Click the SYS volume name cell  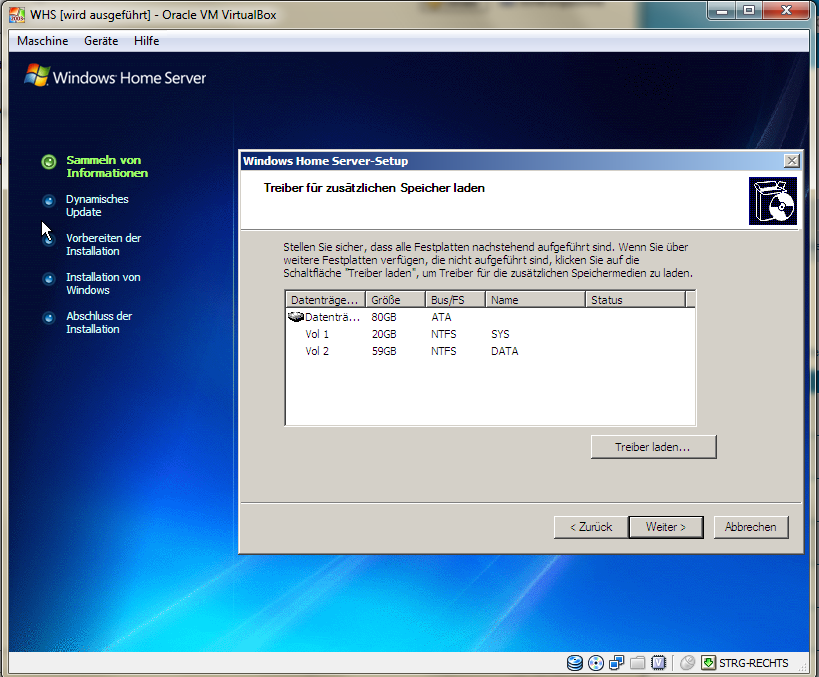click(500, 334)
